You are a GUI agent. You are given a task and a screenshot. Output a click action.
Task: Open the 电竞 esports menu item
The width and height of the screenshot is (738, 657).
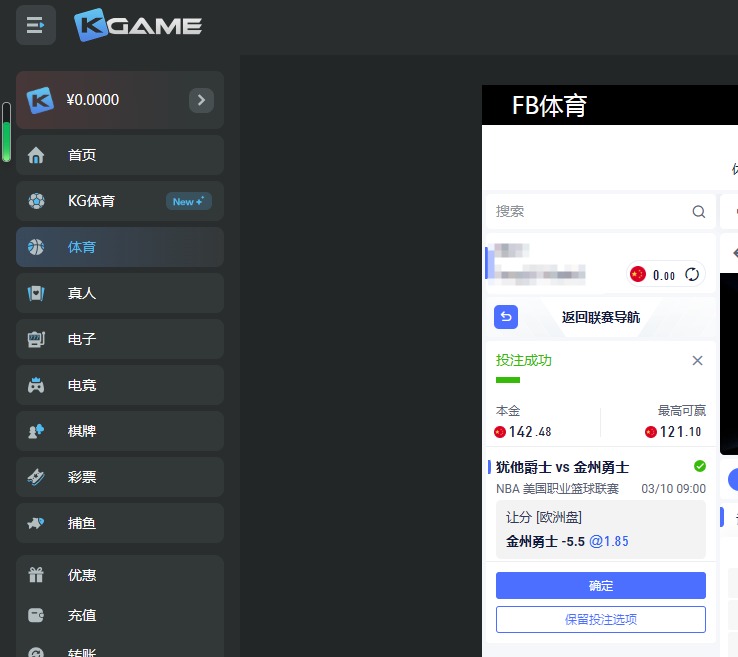[120, 385]
